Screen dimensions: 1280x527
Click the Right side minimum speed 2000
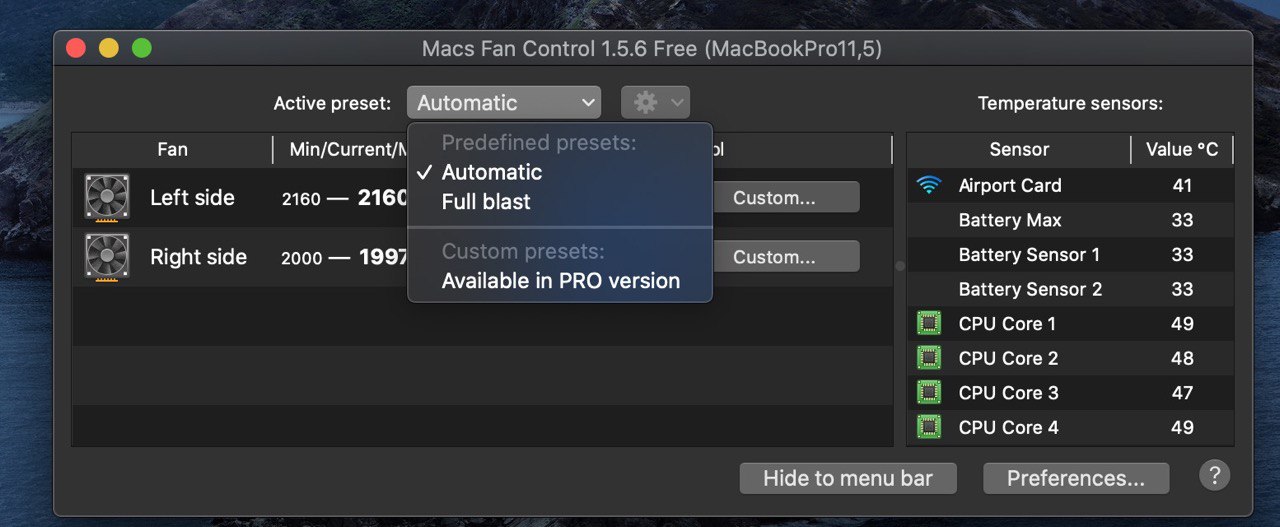click(301, 258)
